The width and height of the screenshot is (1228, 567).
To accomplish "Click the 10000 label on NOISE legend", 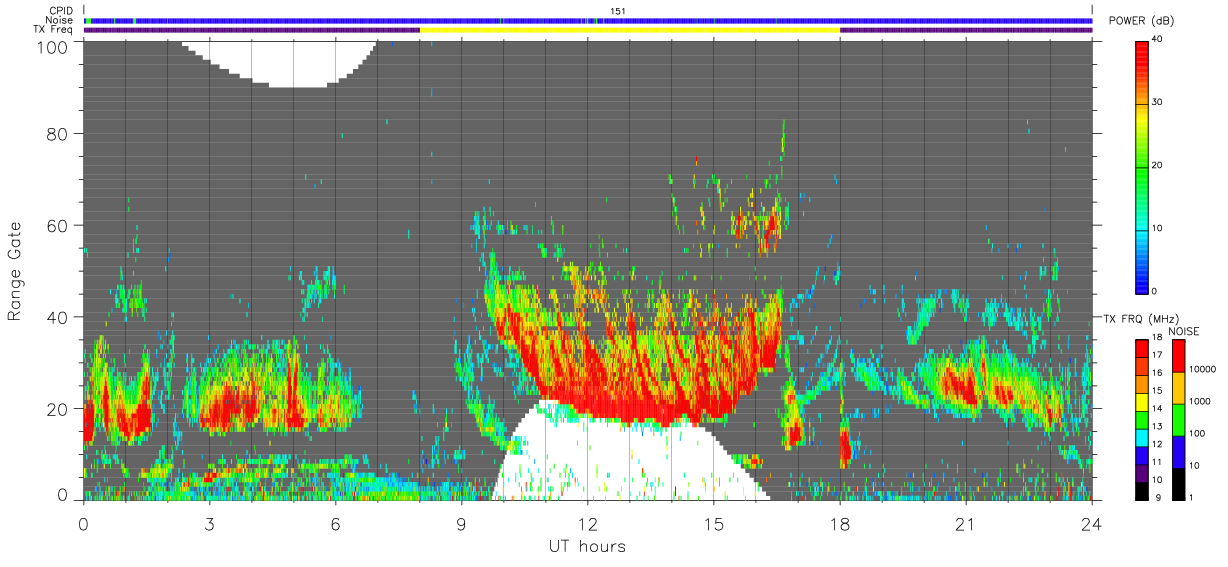I will [x=1201, y=369].
